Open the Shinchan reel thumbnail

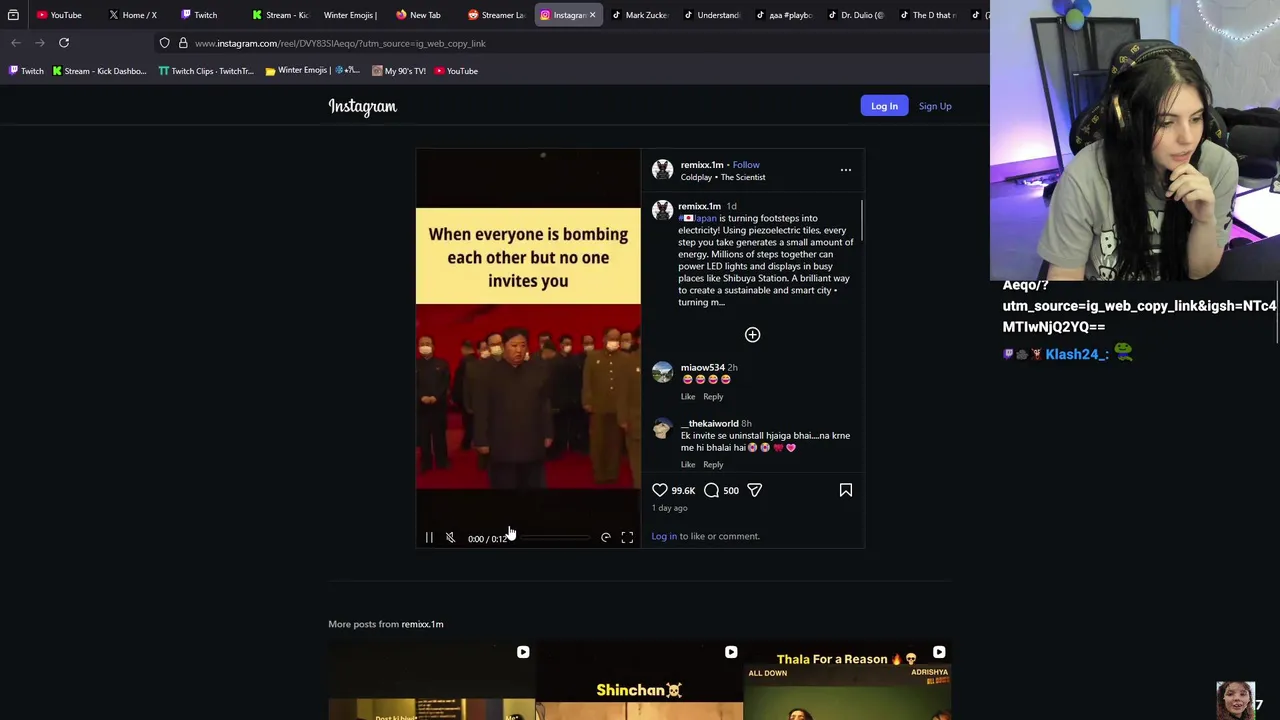639,681
